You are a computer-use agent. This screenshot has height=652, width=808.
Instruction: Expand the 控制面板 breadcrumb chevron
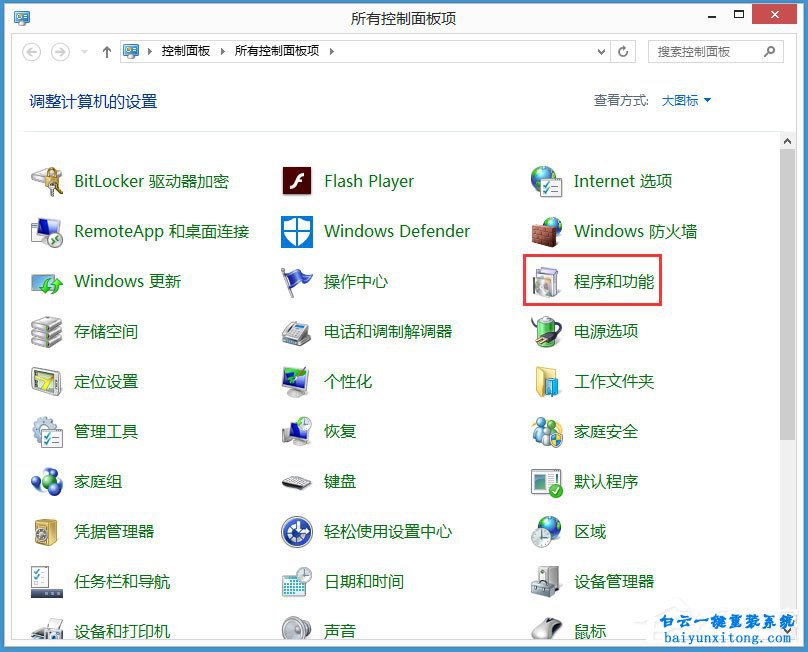point(219,51)
